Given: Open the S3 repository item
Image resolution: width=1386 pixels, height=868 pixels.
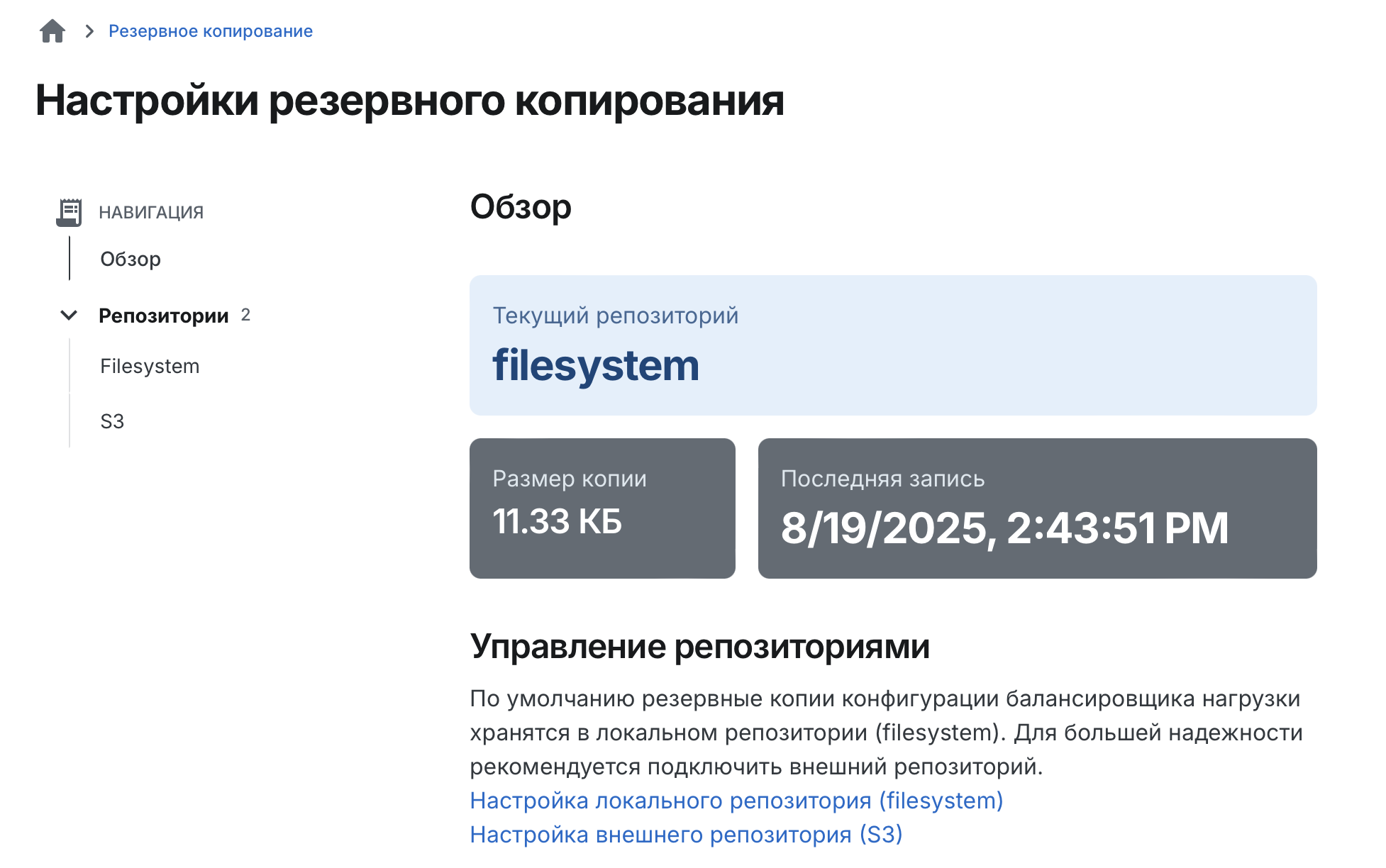Looking at the screenshot, I should 112,421.
